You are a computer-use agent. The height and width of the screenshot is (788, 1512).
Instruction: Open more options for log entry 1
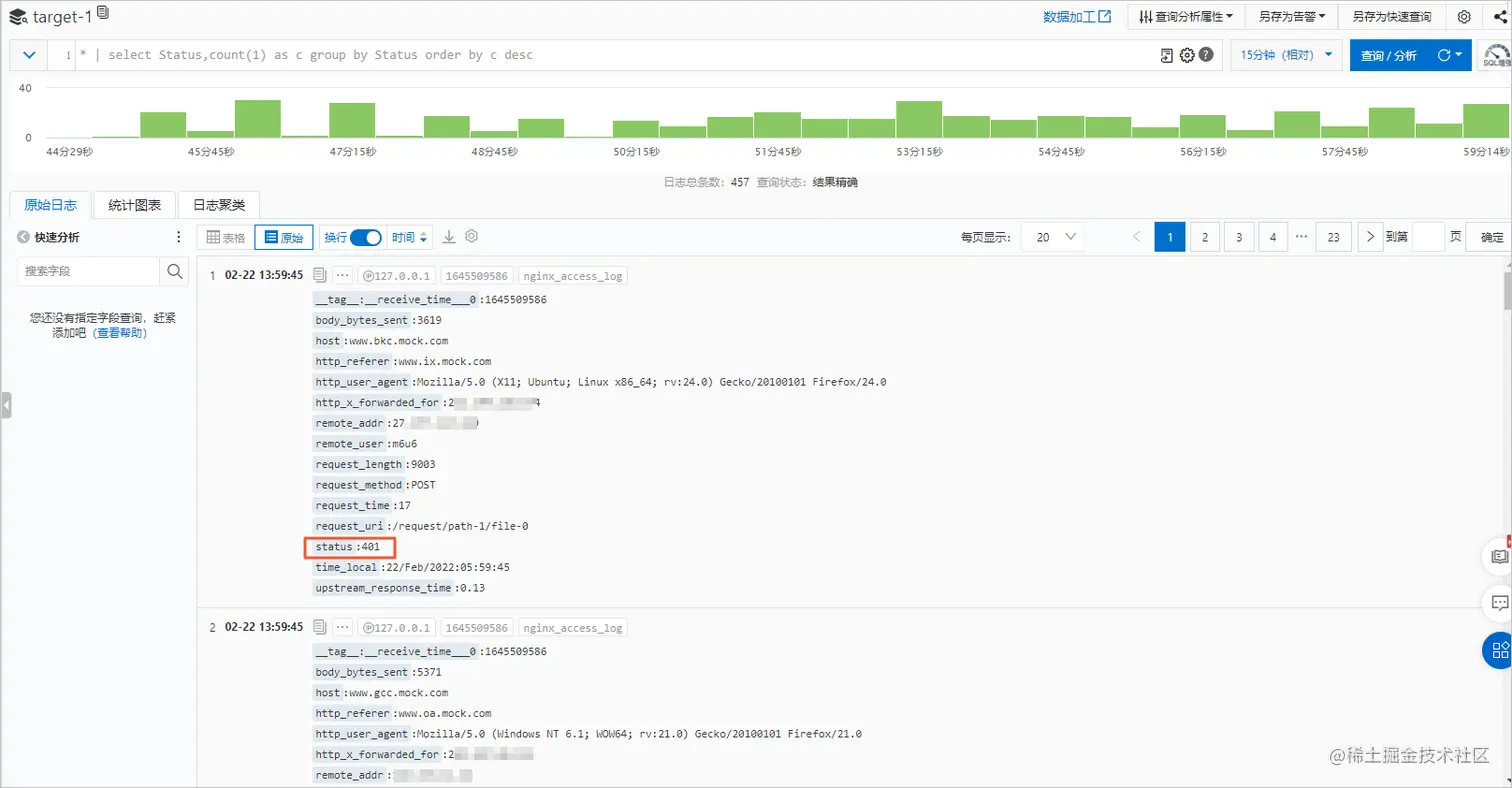point(343,275)
